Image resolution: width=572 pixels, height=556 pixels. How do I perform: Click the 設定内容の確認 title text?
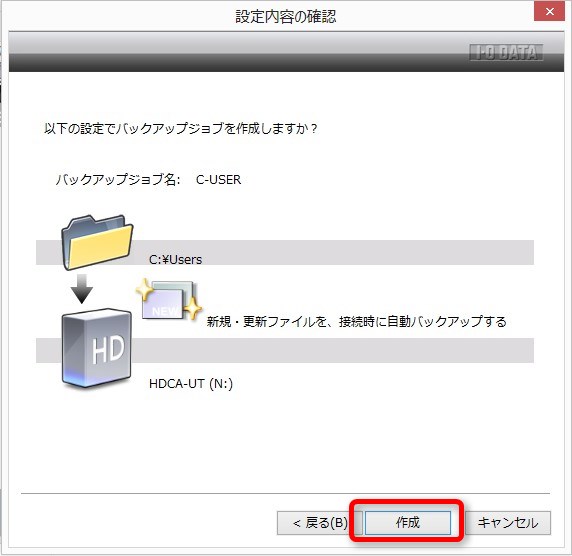(x=286, y=17)
